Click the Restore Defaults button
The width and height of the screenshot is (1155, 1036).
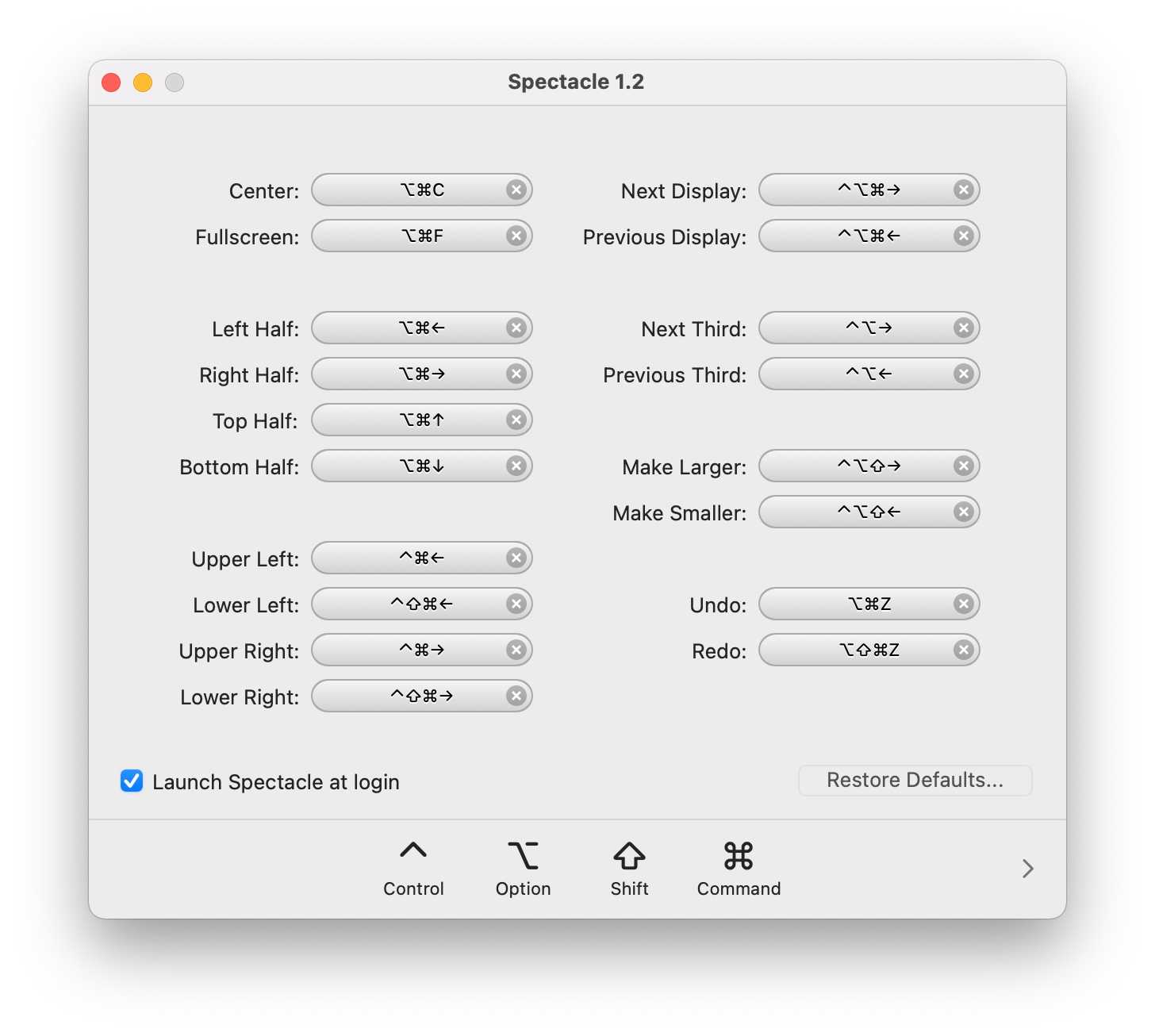(x=915, y=781)
